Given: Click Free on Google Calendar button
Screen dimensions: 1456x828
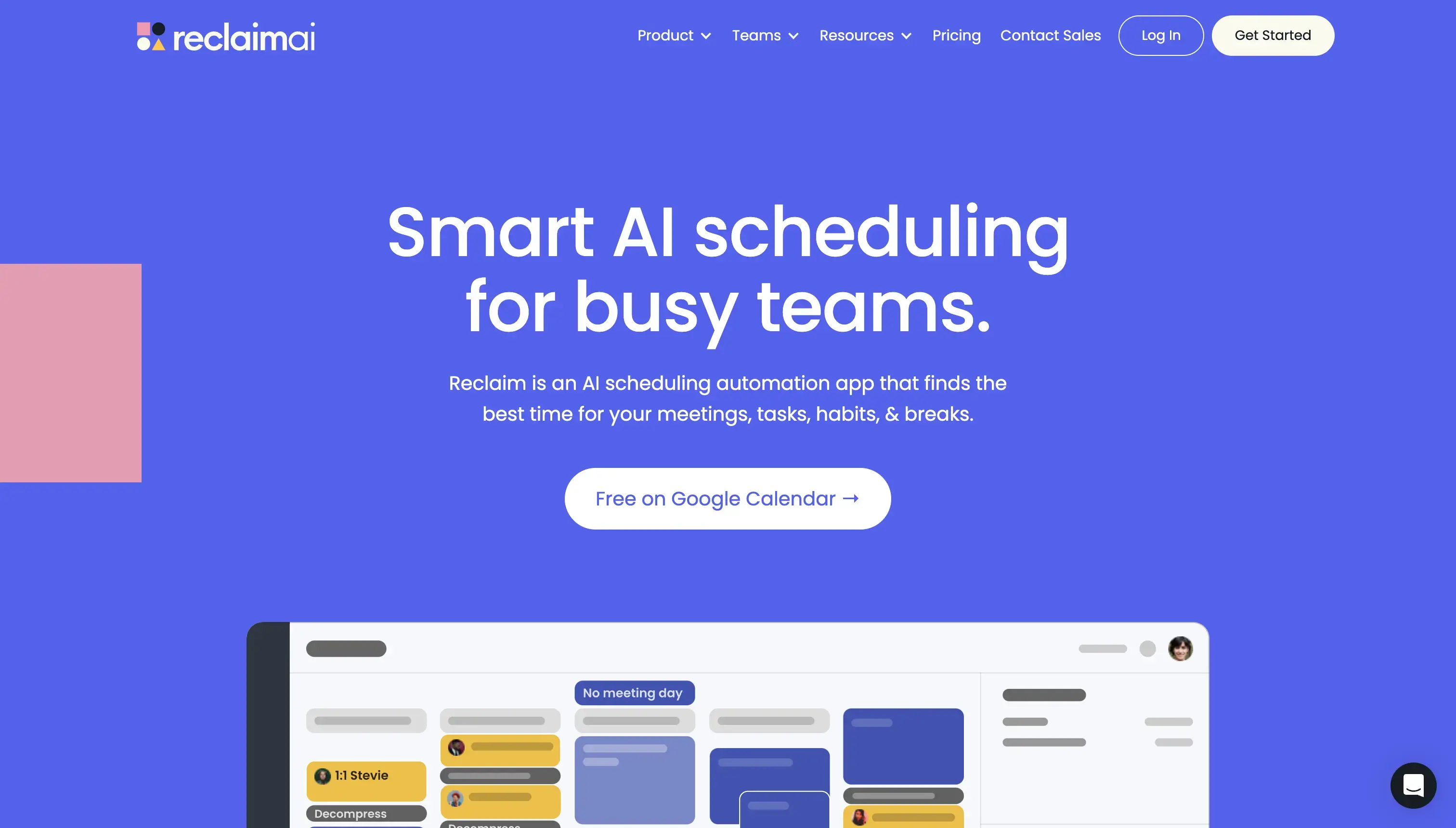Looking at the screenshot, I should tap(727, 498).
